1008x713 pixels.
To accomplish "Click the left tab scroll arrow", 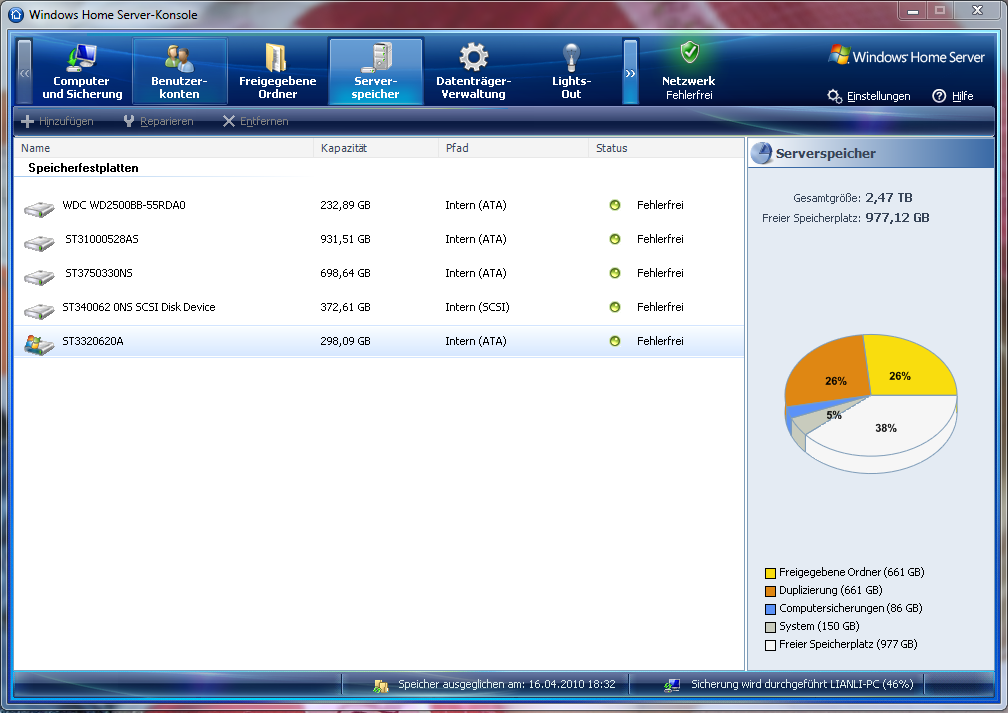I will click(24, 71).
